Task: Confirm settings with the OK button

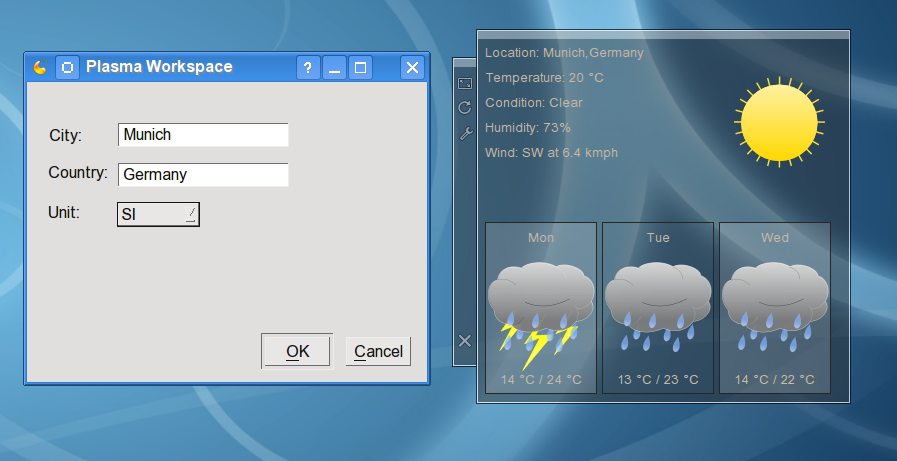Action: [x=297, y=351]
